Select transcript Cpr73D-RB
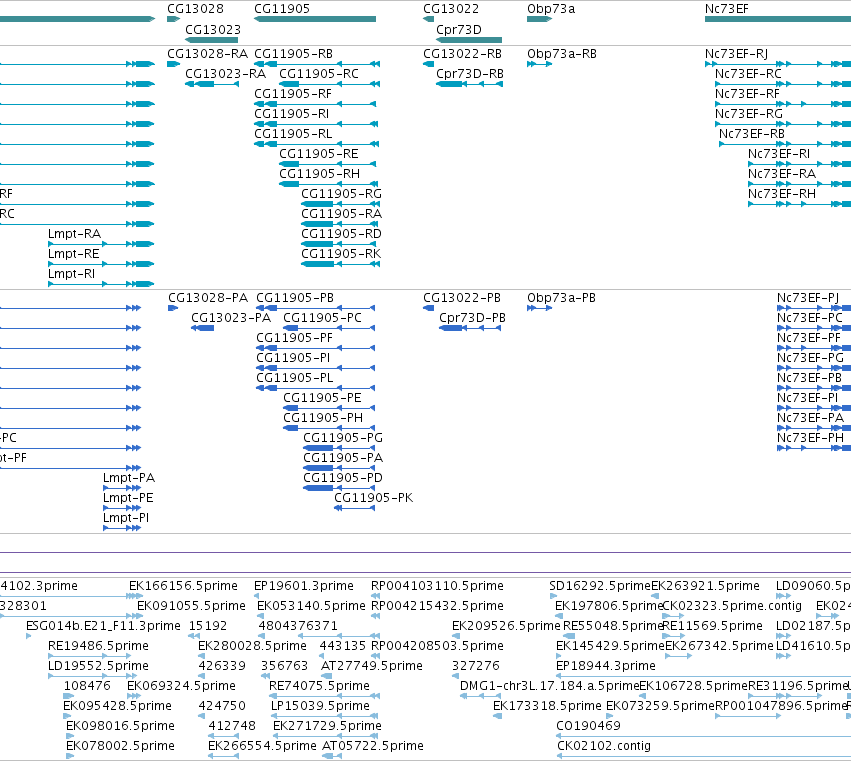This screenshot has height=761, width=851. point(470,74)
